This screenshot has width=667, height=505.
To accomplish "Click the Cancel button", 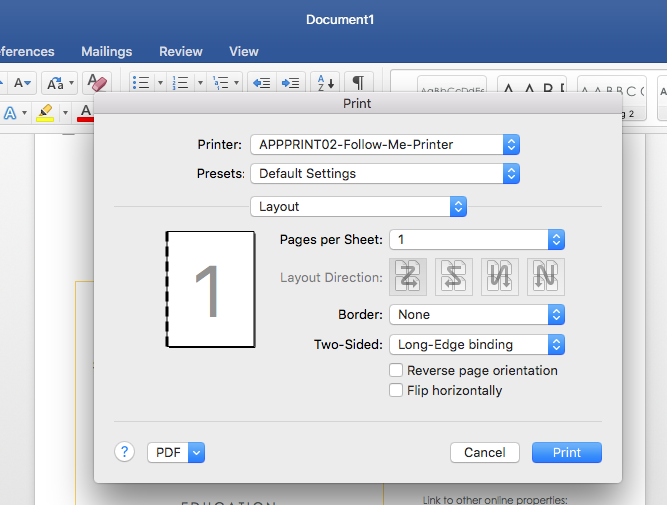I will (485, 452).
